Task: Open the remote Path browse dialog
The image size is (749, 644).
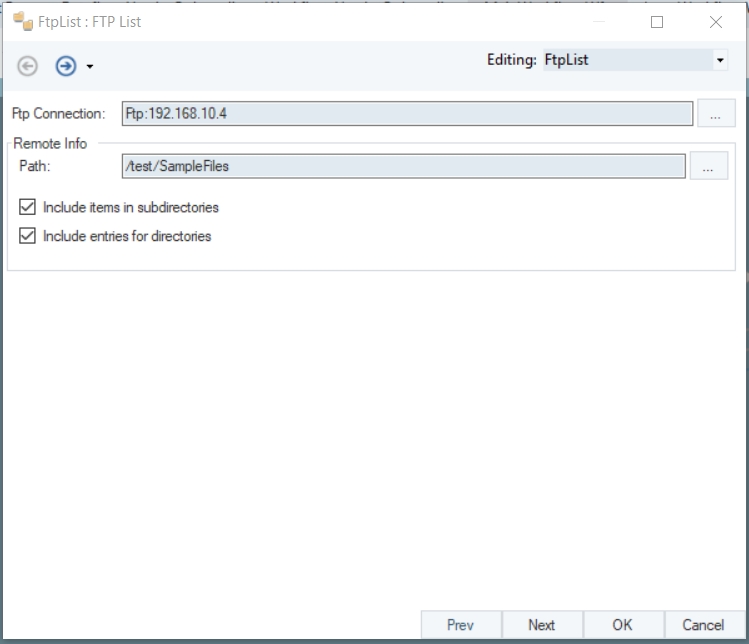Action: [708, 167]
